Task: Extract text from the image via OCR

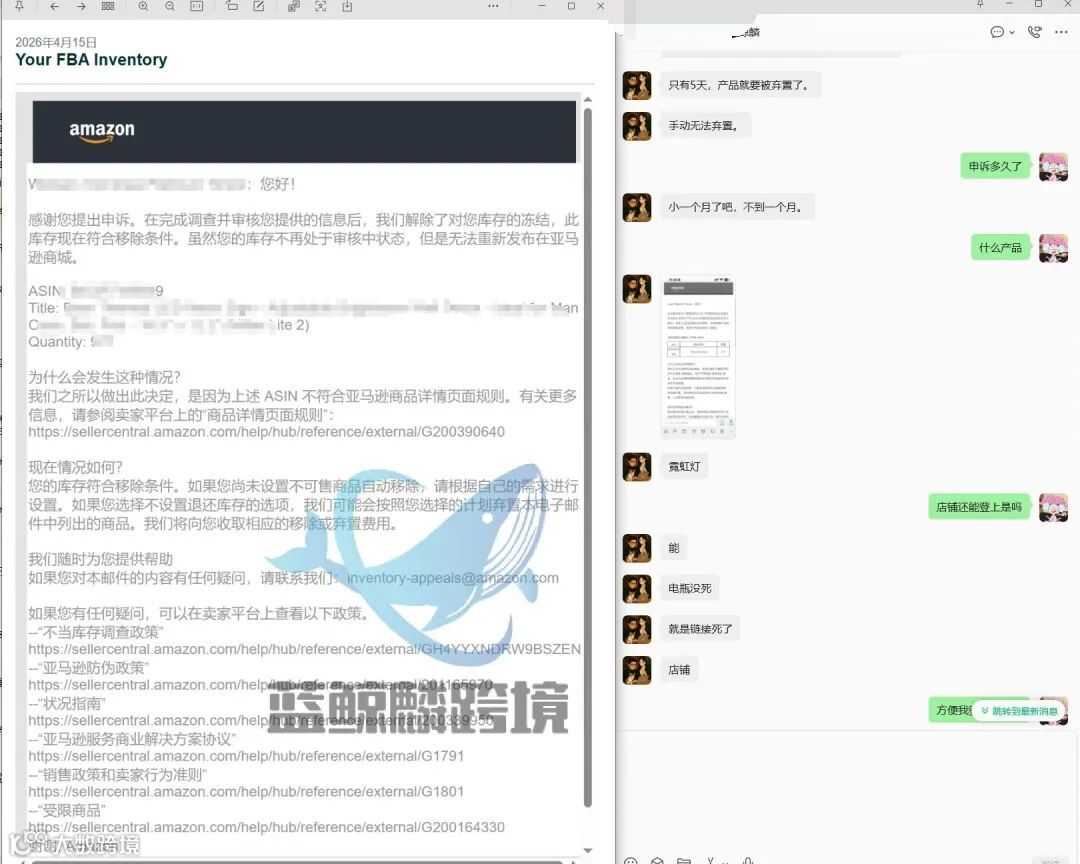Action: tap(321, 6)
